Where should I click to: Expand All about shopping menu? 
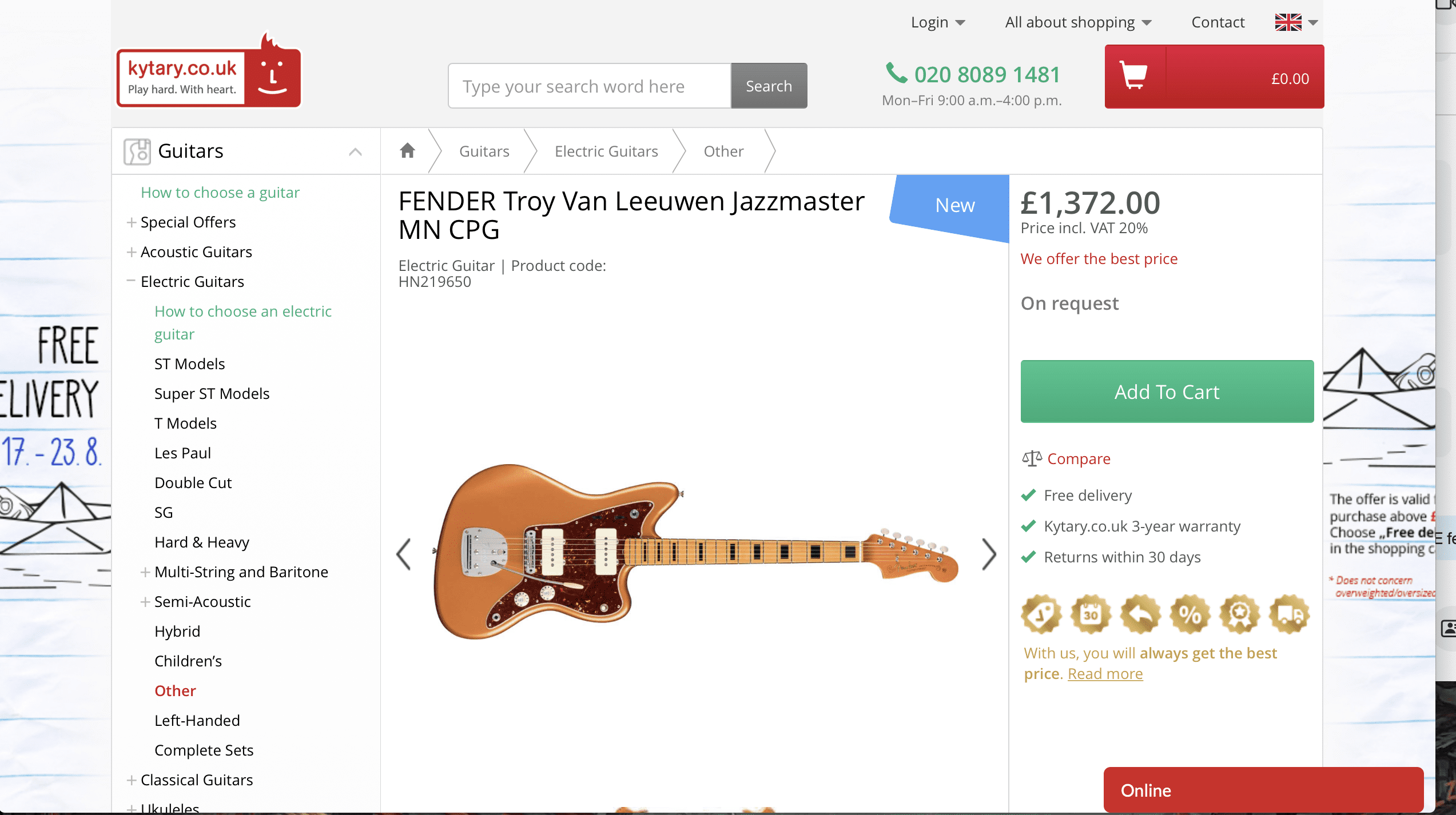tap(1077, 22)
